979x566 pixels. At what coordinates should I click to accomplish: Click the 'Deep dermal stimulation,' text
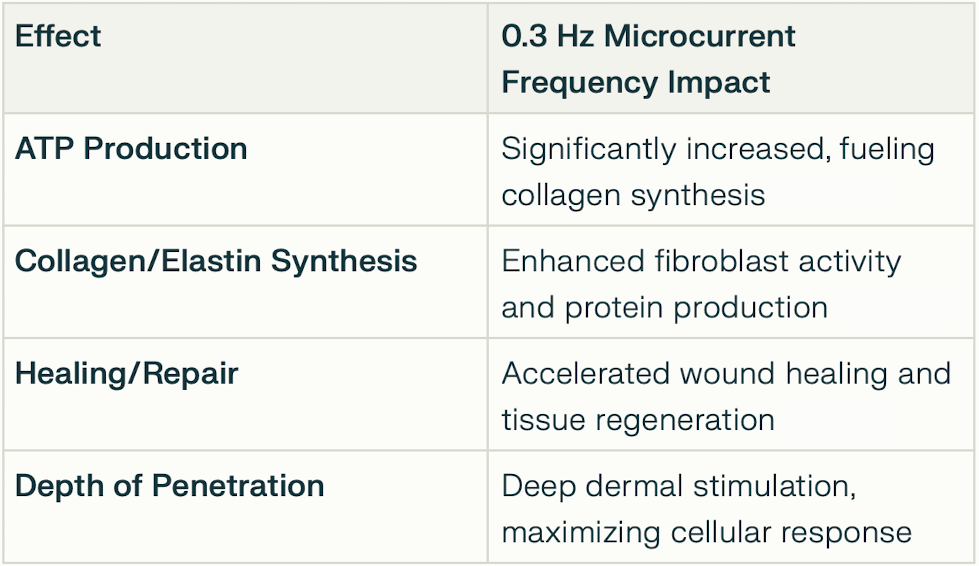tap(679, 486)
